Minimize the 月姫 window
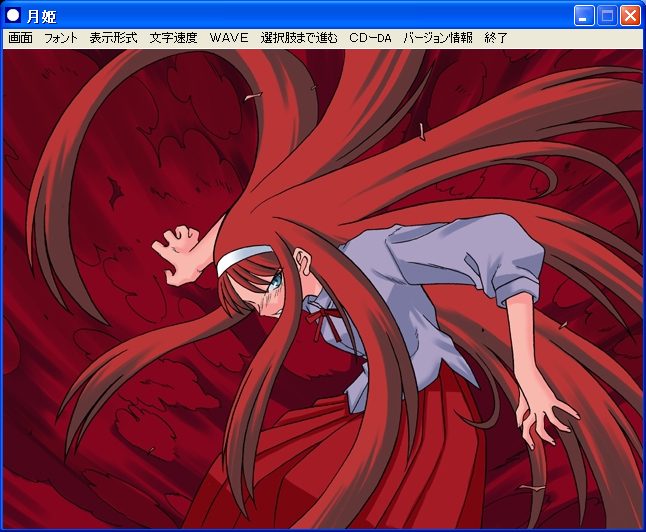The image size is (646, 532). click(x=583, y=16)
